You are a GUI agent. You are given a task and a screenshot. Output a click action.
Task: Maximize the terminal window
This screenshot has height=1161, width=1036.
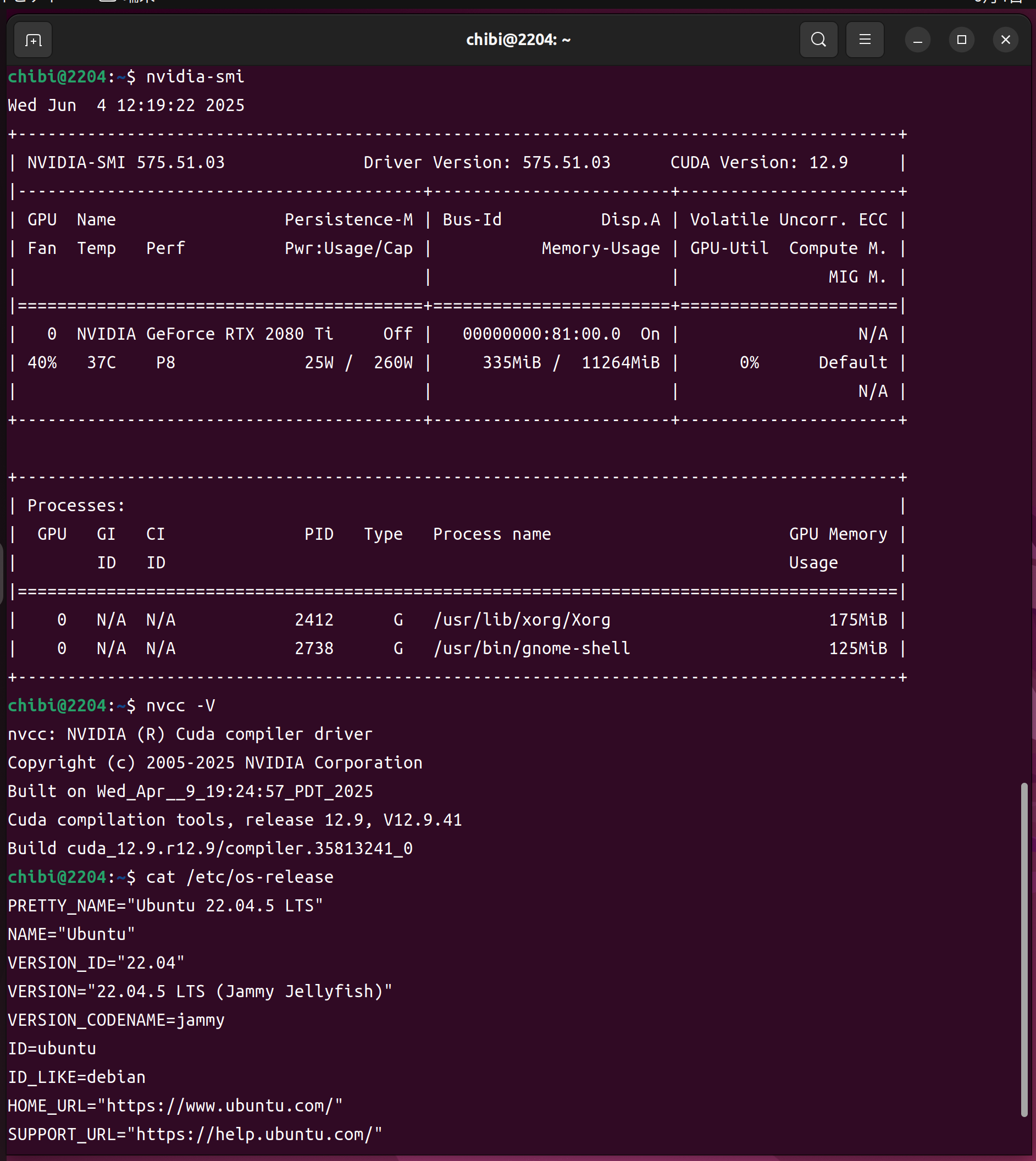961,40
